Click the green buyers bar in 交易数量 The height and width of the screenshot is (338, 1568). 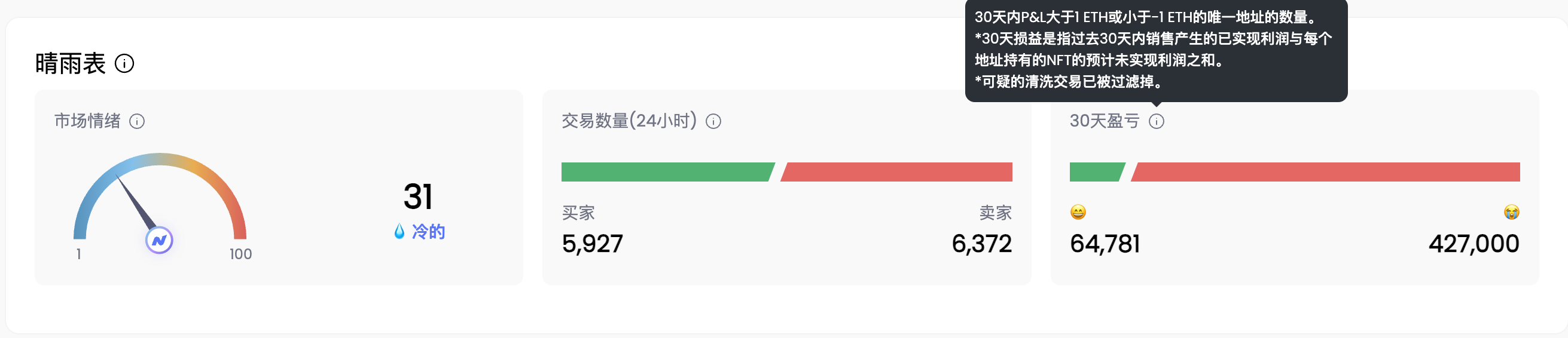pyautogui.click(x=666, y=172)
